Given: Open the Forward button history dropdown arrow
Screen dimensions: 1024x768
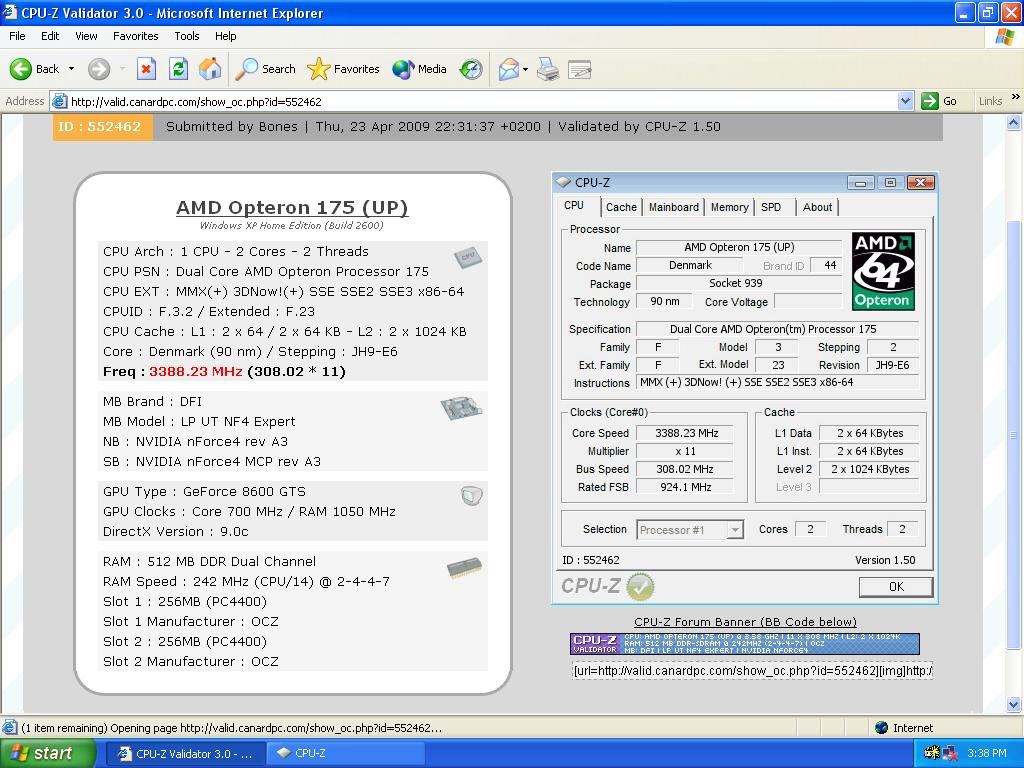Looking at the screenshot, I should [122, 69].
